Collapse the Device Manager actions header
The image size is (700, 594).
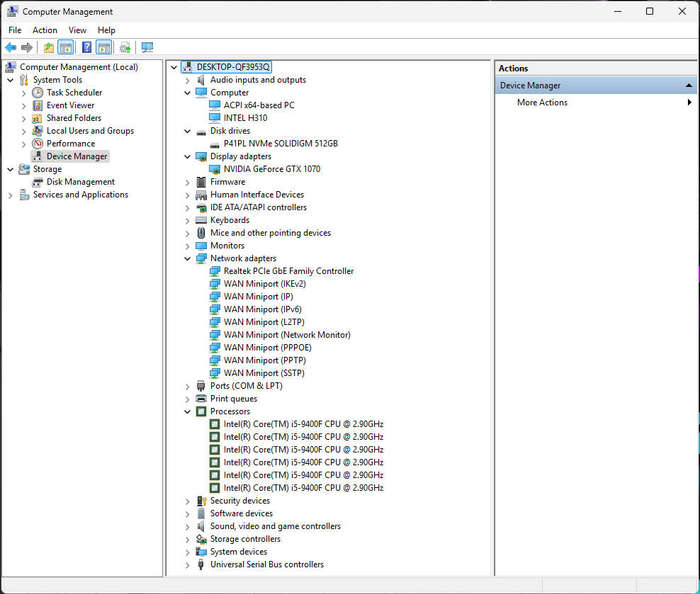point(689,85)
